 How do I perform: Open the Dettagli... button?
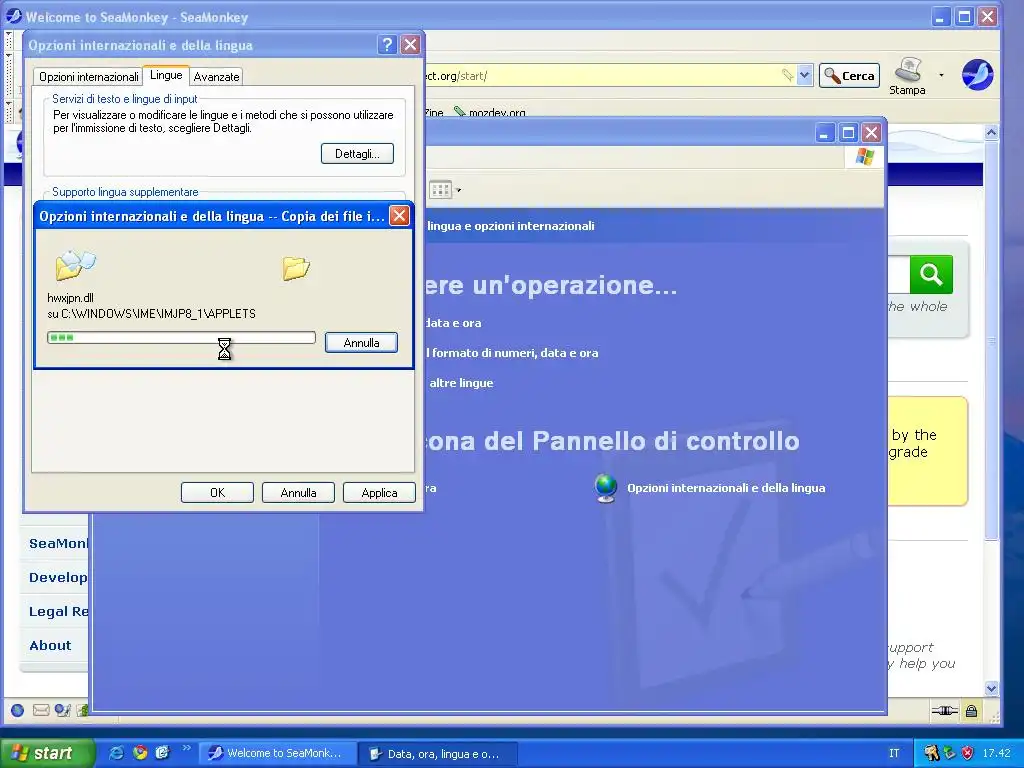coord(357,153)
